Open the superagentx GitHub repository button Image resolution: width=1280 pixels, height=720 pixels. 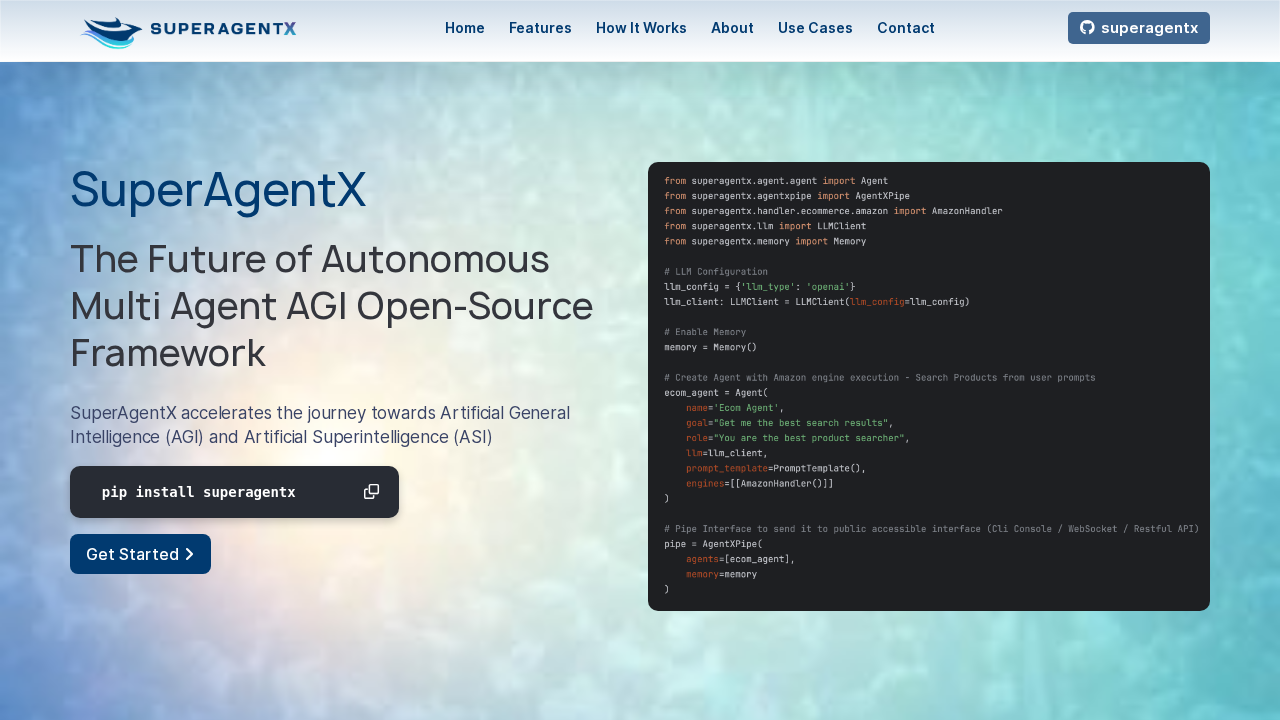[1138, 27]
